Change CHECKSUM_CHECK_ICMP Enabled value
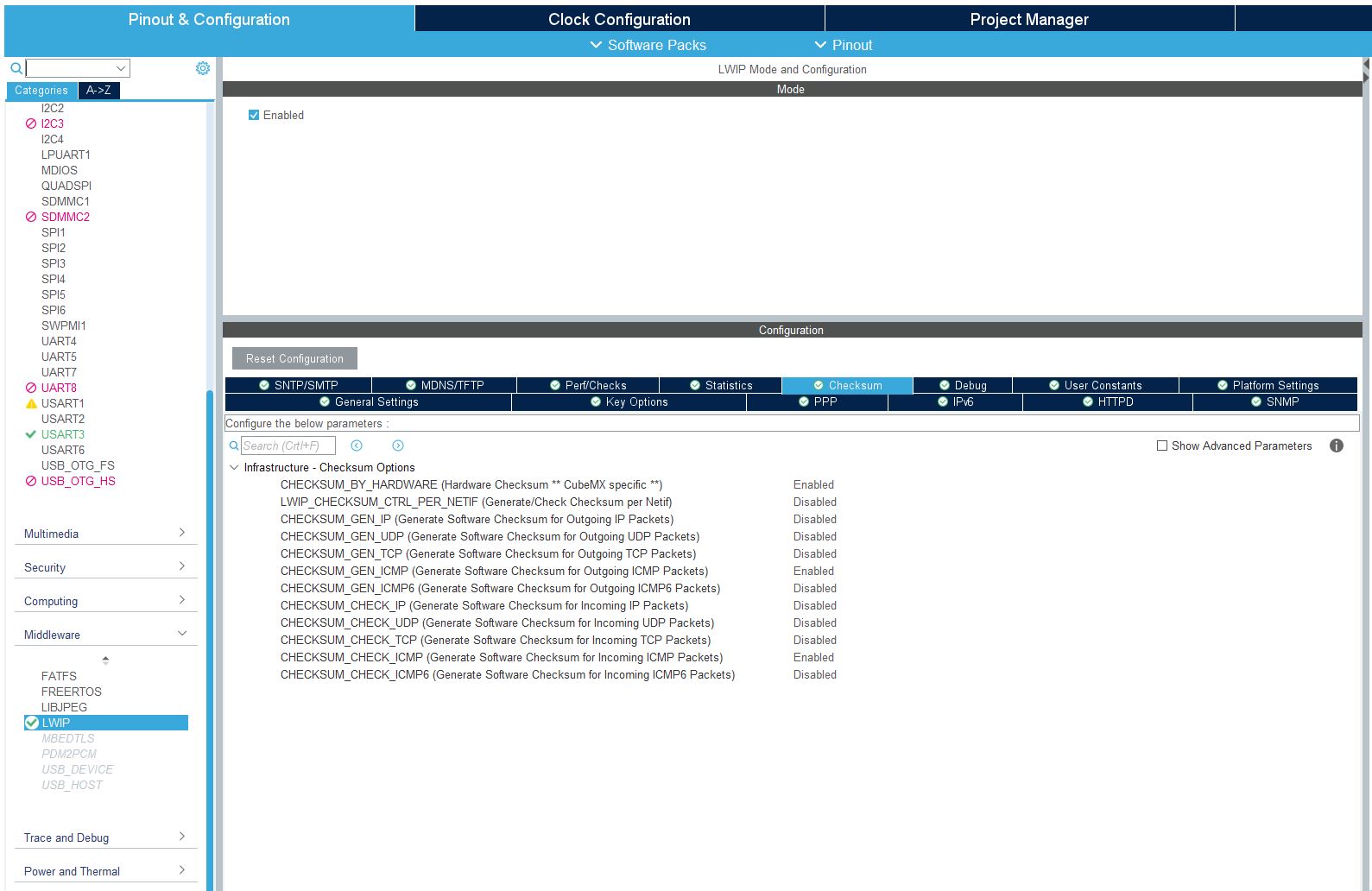The image size is (1372, 891). (813, 657)
